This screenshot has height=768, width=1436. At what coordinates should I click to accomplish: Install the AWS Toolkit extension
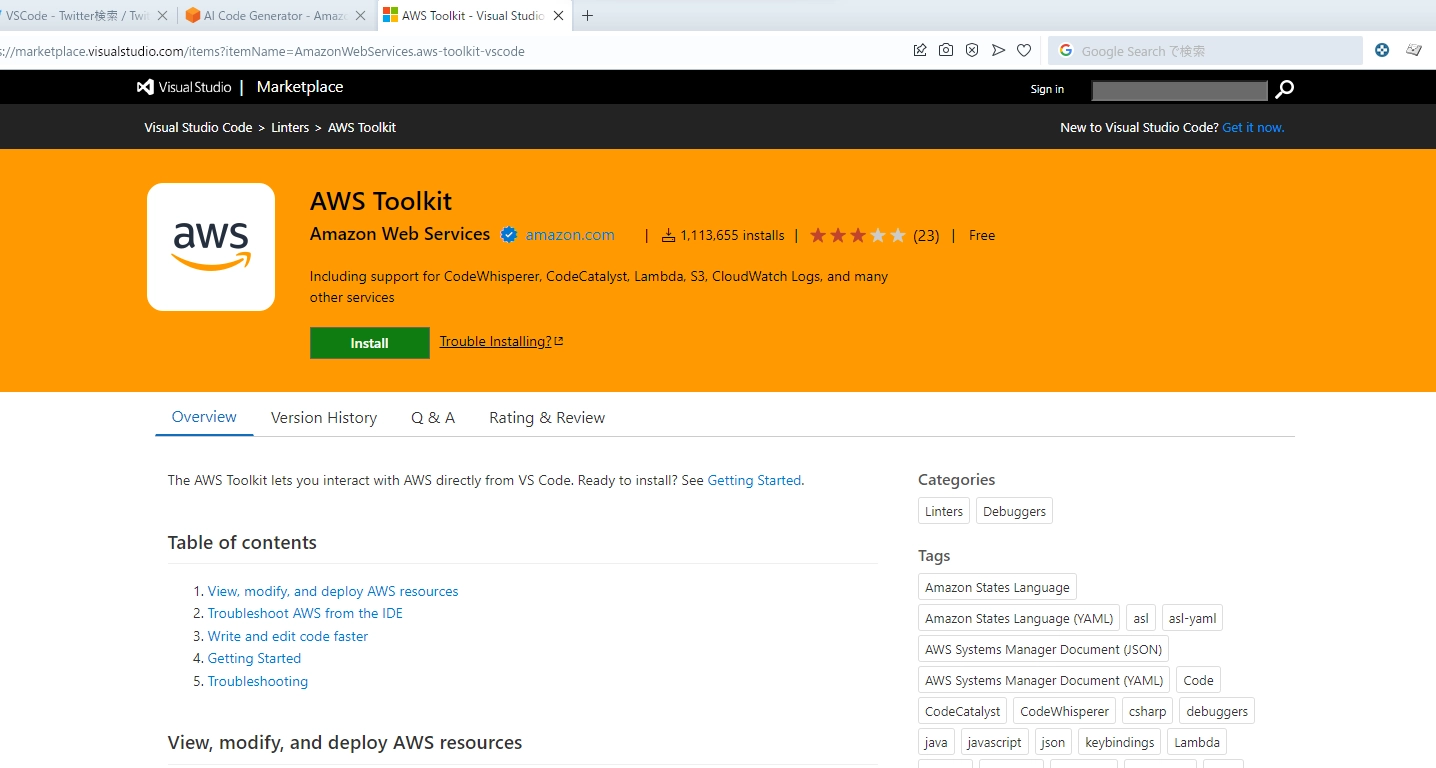pos(369,342)
